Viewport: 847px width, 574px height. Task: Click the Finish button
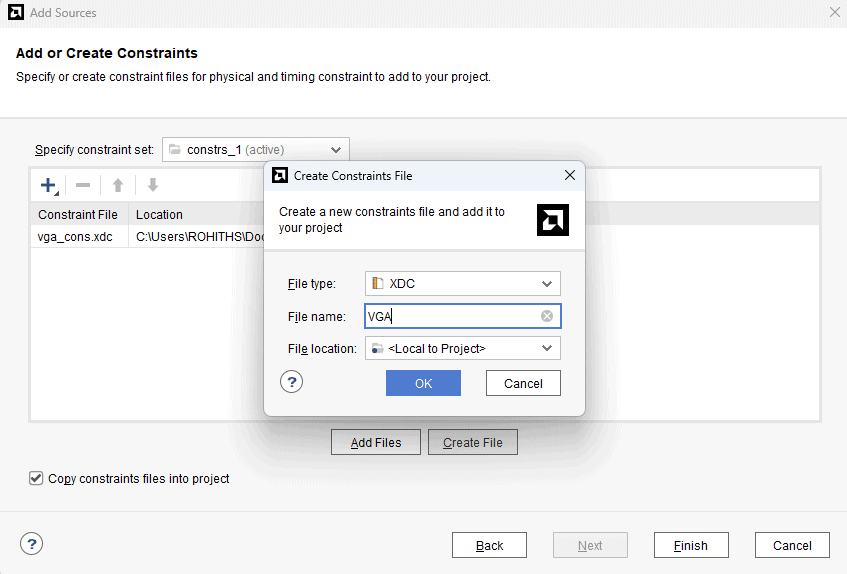[691, 545]
